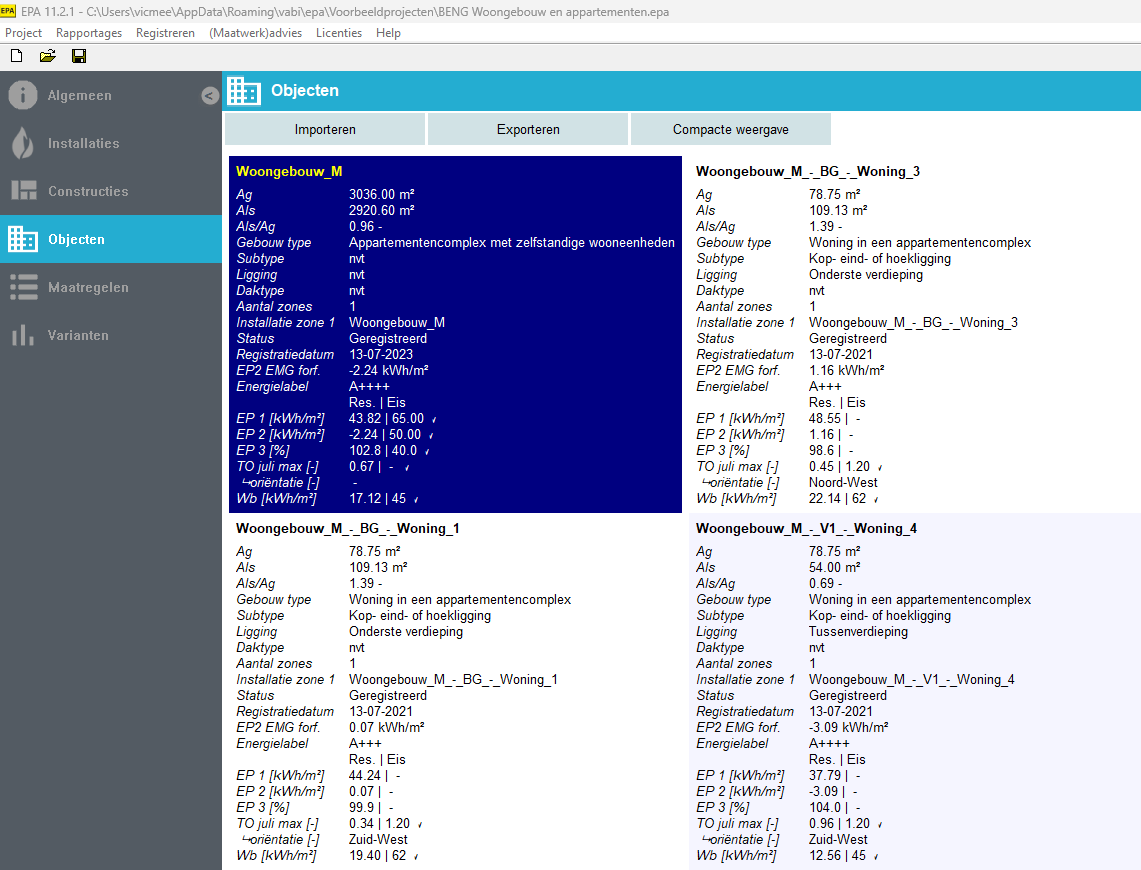Click the Open folder toolbar icon
This screenshot has height=870, width=1141.
tap(47, 56)
